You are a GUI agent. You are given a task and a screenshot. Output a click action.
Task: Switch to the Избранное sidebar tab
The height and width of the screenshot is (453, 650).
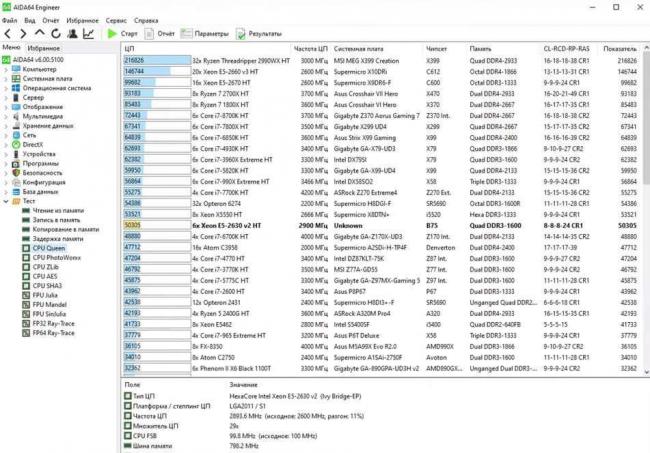click(x=44, y=48)
